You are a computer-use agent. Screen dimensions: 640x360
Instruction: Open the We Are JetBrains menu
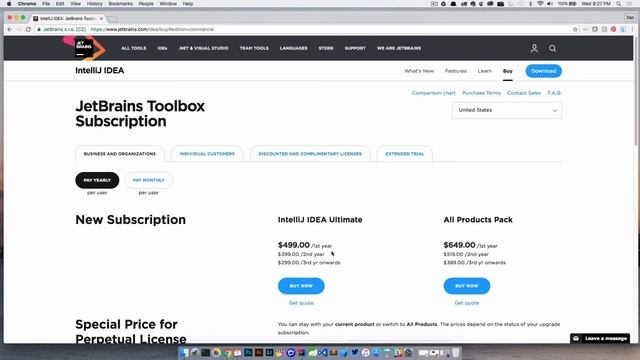399,48
